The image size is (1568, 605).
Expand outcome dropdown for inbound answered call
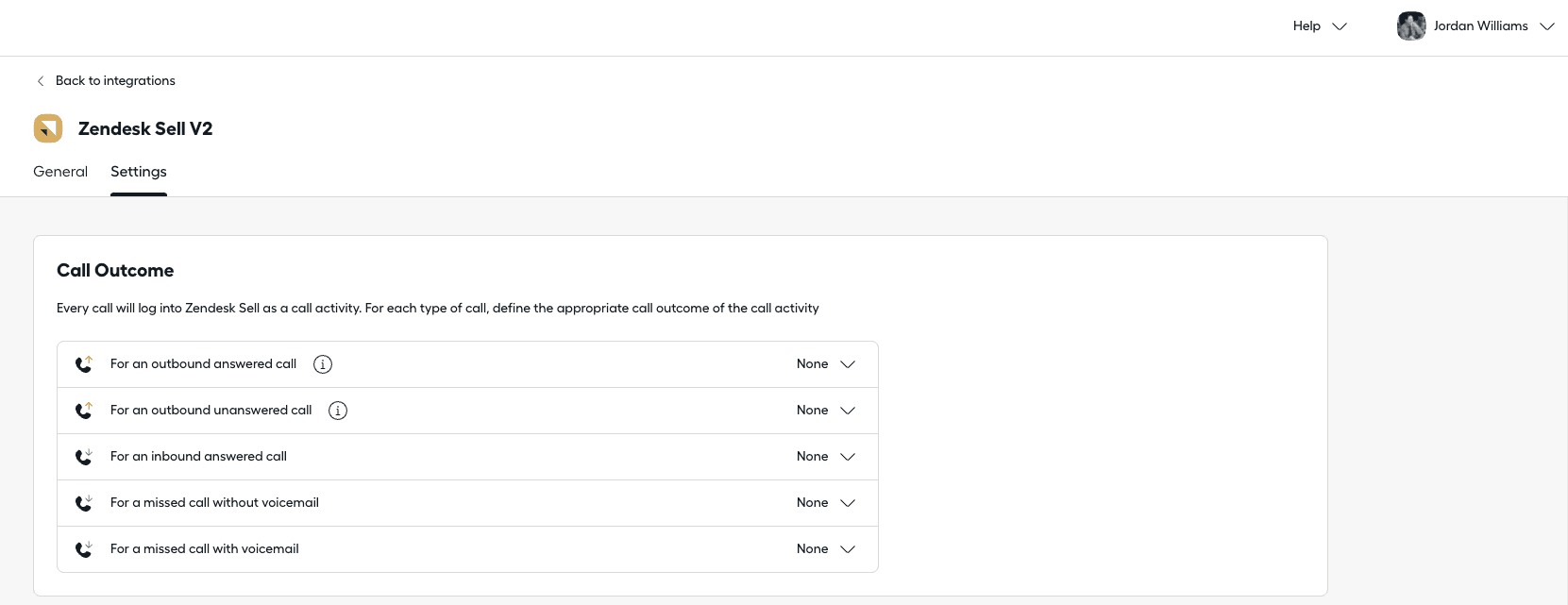click(x=826, y=457)
